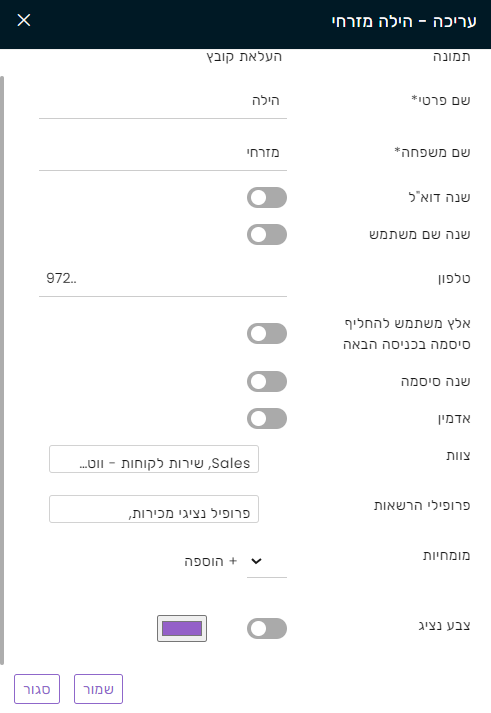Click the dialog title עריכה - הילה מזרחי

pos(404,21)
